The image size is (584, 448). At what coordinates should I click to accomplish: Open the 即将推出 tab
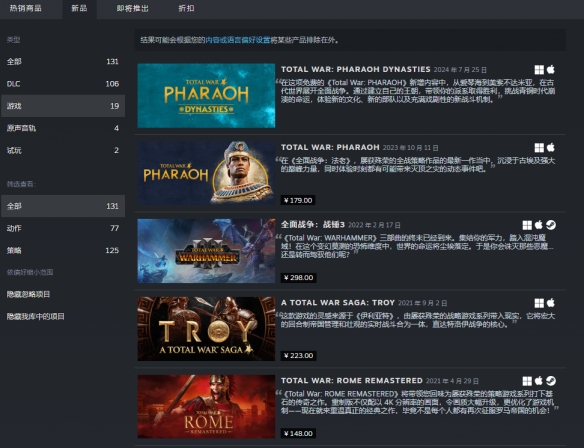coord(133,8)
